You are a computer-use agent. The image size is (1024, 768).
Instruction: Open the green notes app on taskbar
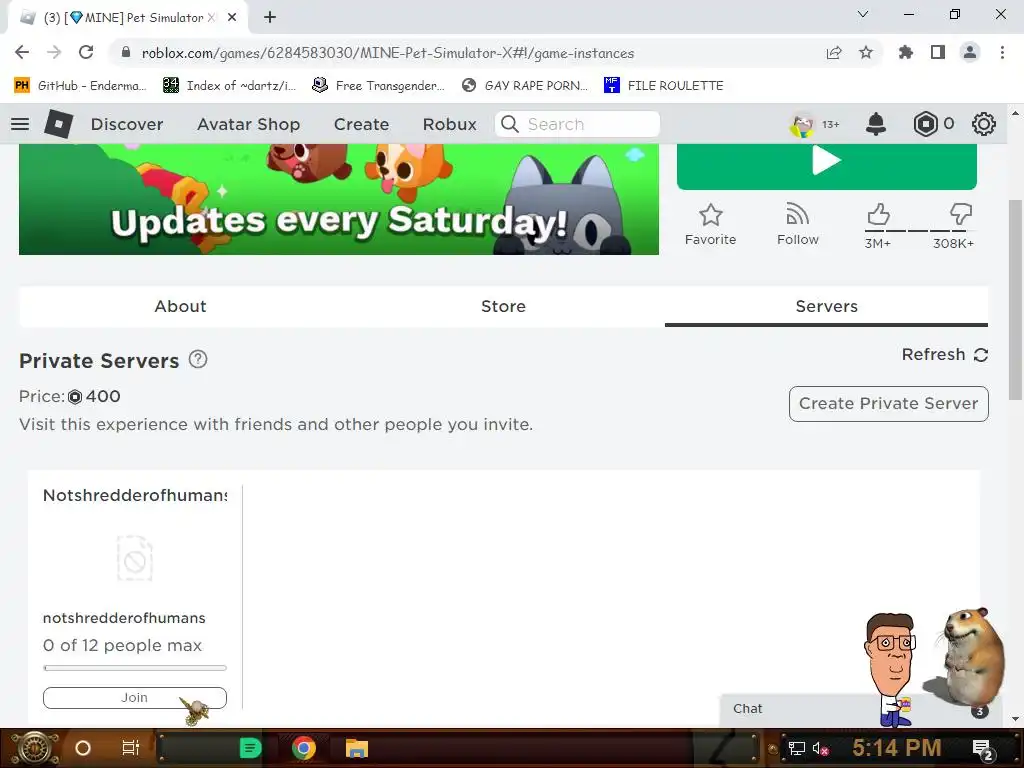tap(250, 748)
